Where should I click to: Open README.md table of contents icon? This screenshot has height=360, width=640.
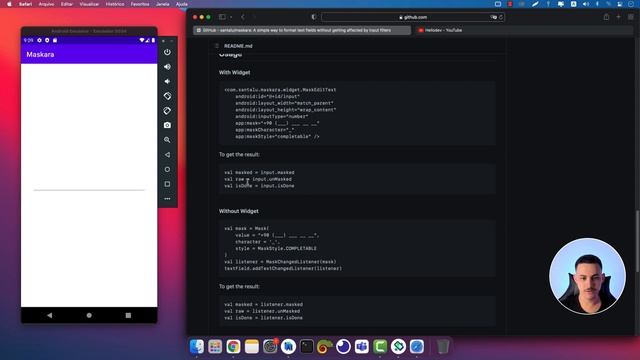coord(217,46)
